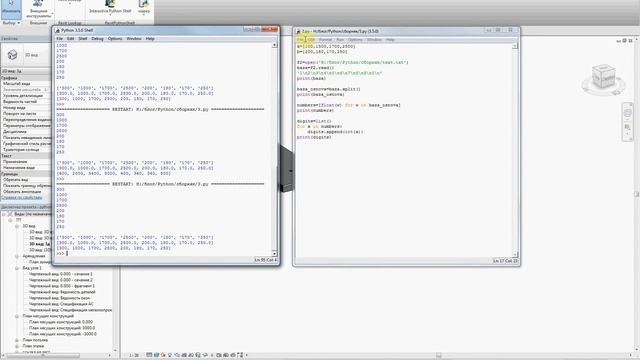
Task: Click the 3D view cube icon in Properties
Action: (12, 55)
